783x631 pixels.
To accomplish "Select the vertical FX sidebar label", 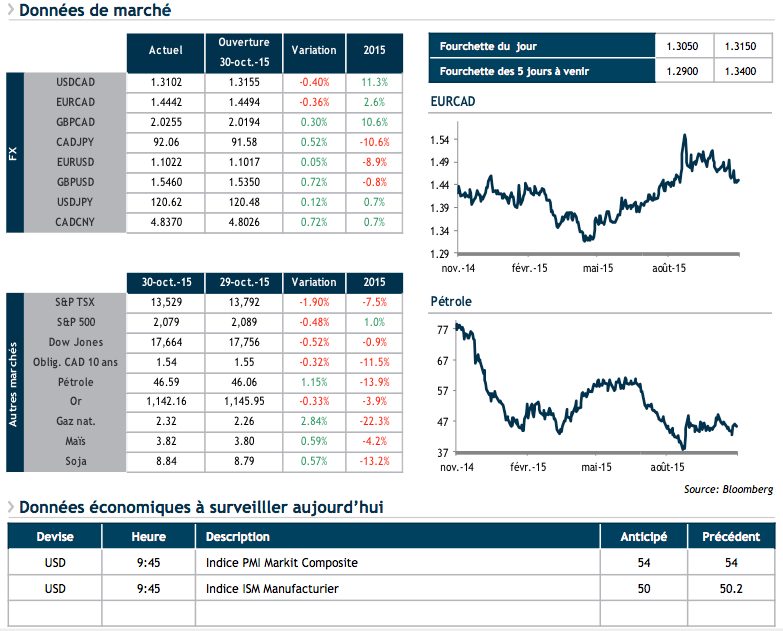I will click(x=14, y=153).
